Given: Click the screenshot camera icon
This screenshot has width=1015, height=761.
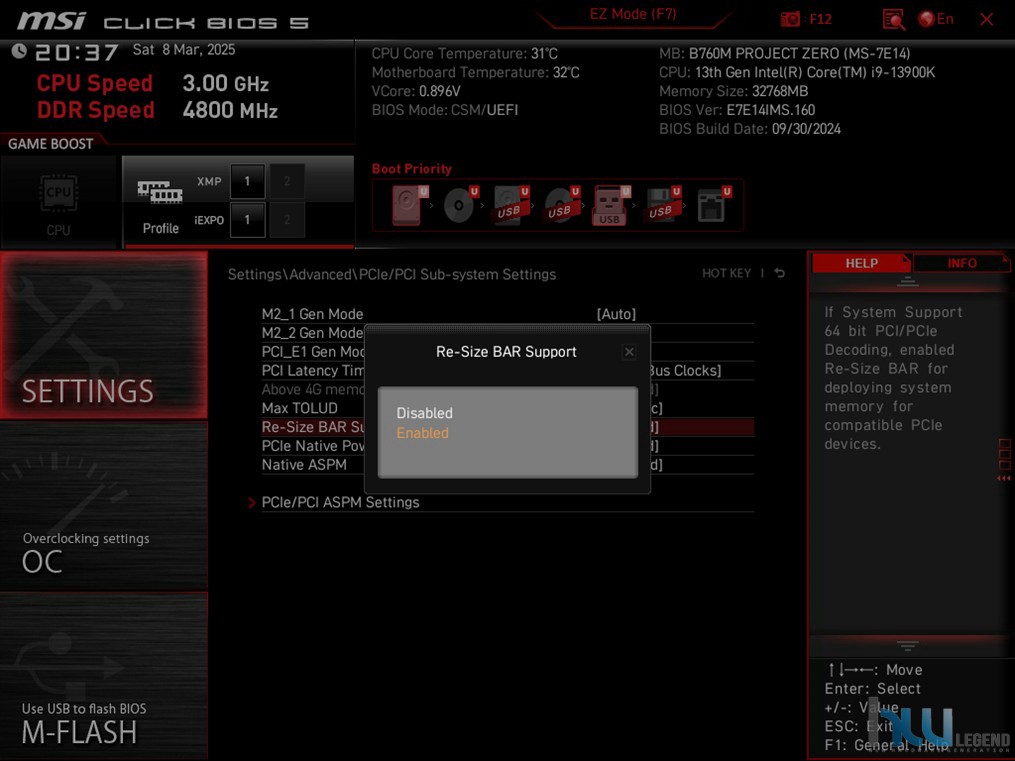Looking at the screenshot, I should coord(790,19).
